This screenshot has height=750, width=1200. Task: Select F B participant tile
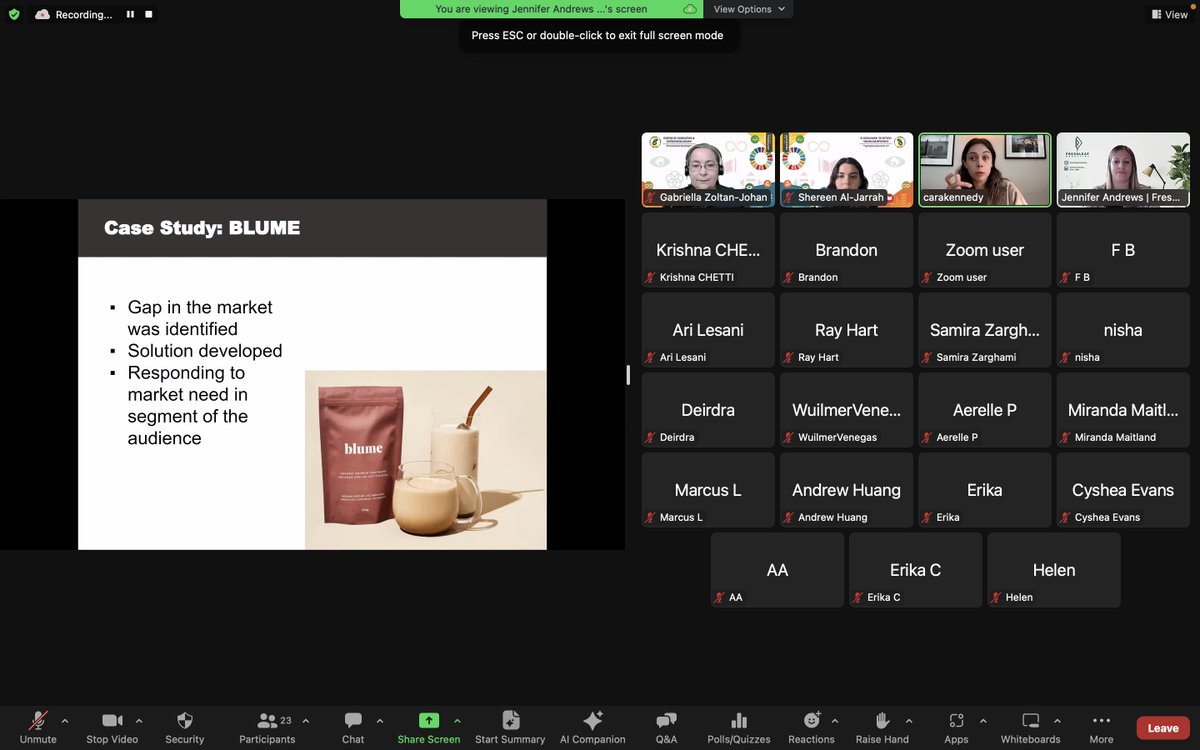click(x=1123, y=250)
